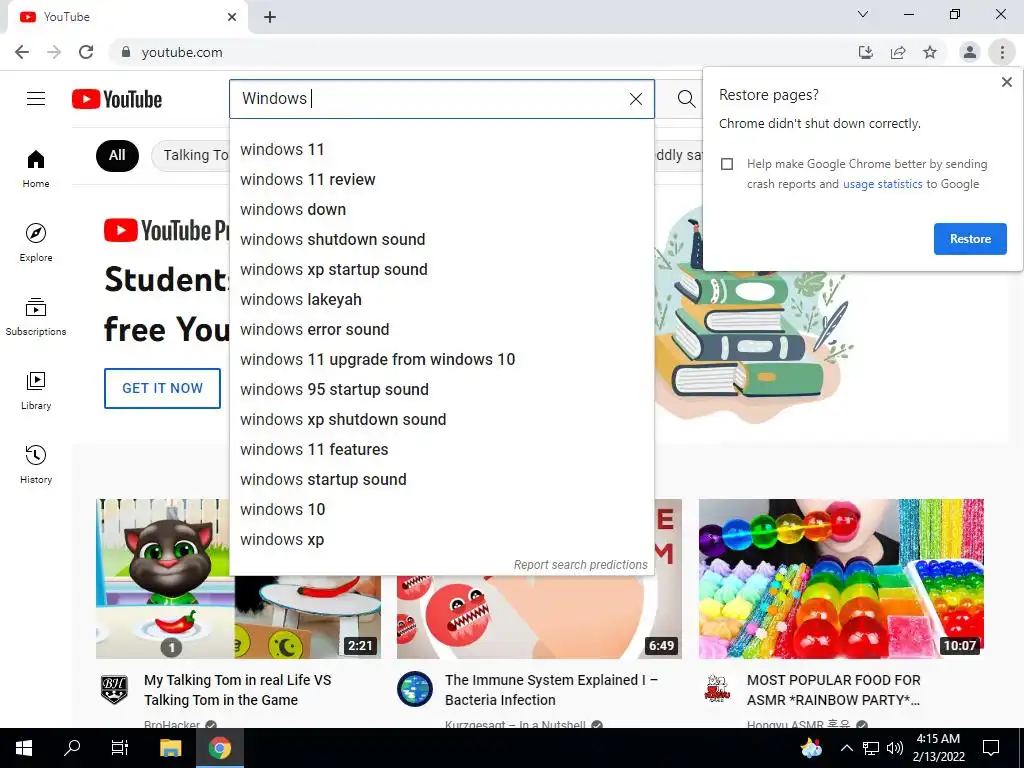
Task: Select suggestion windows down
Action: [x=442, y=210]
